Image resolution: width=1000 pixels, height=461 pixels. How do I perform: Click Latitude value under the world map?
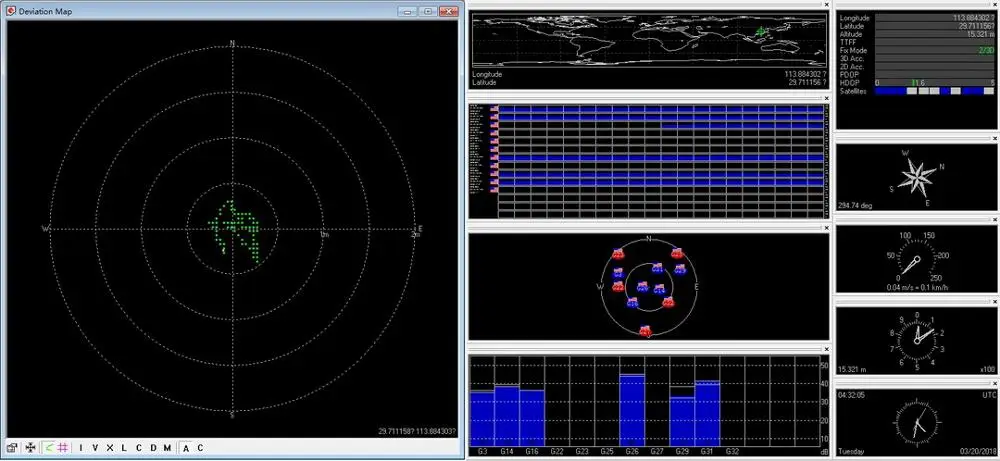807,82
